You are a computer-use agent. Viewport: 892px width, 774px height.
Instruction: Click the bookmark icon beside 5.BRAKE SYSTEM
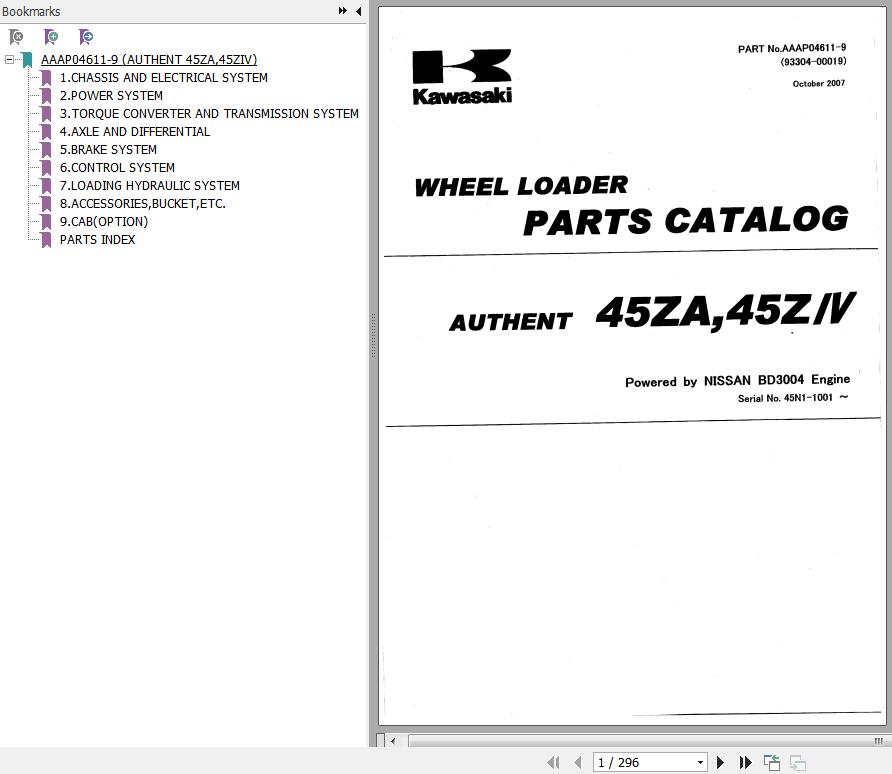coord(47,150)
